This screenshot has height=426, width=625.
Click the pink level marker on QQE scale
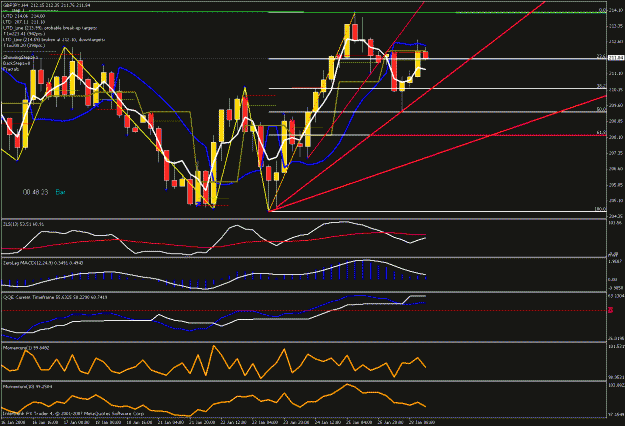click(611, 310)
